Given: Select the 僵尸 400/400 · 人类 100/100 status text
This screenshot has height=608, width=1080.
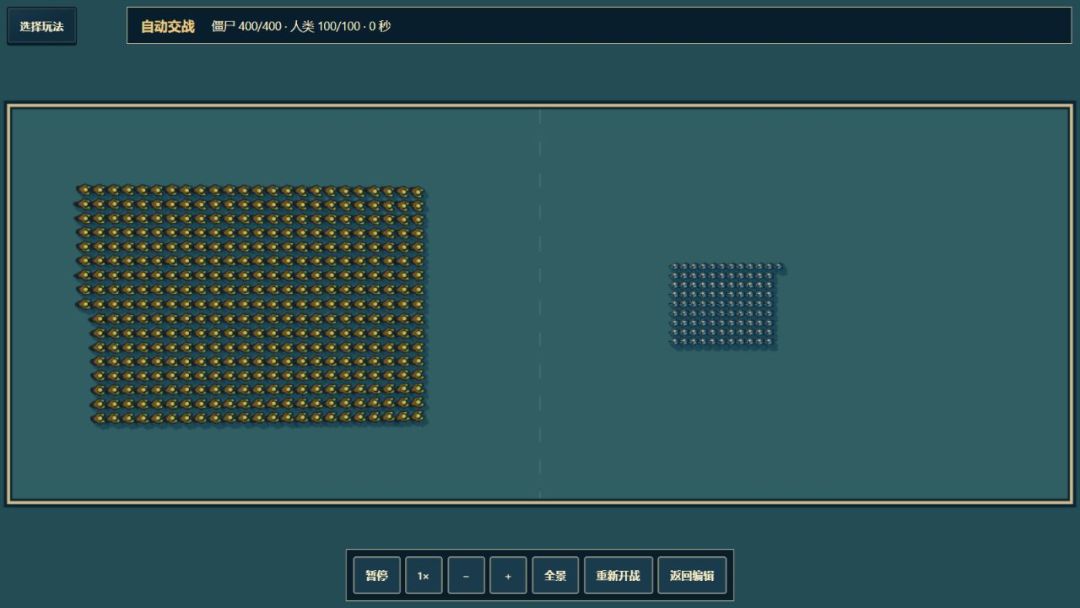Looking at the screenshot, I should click(286, 26).
